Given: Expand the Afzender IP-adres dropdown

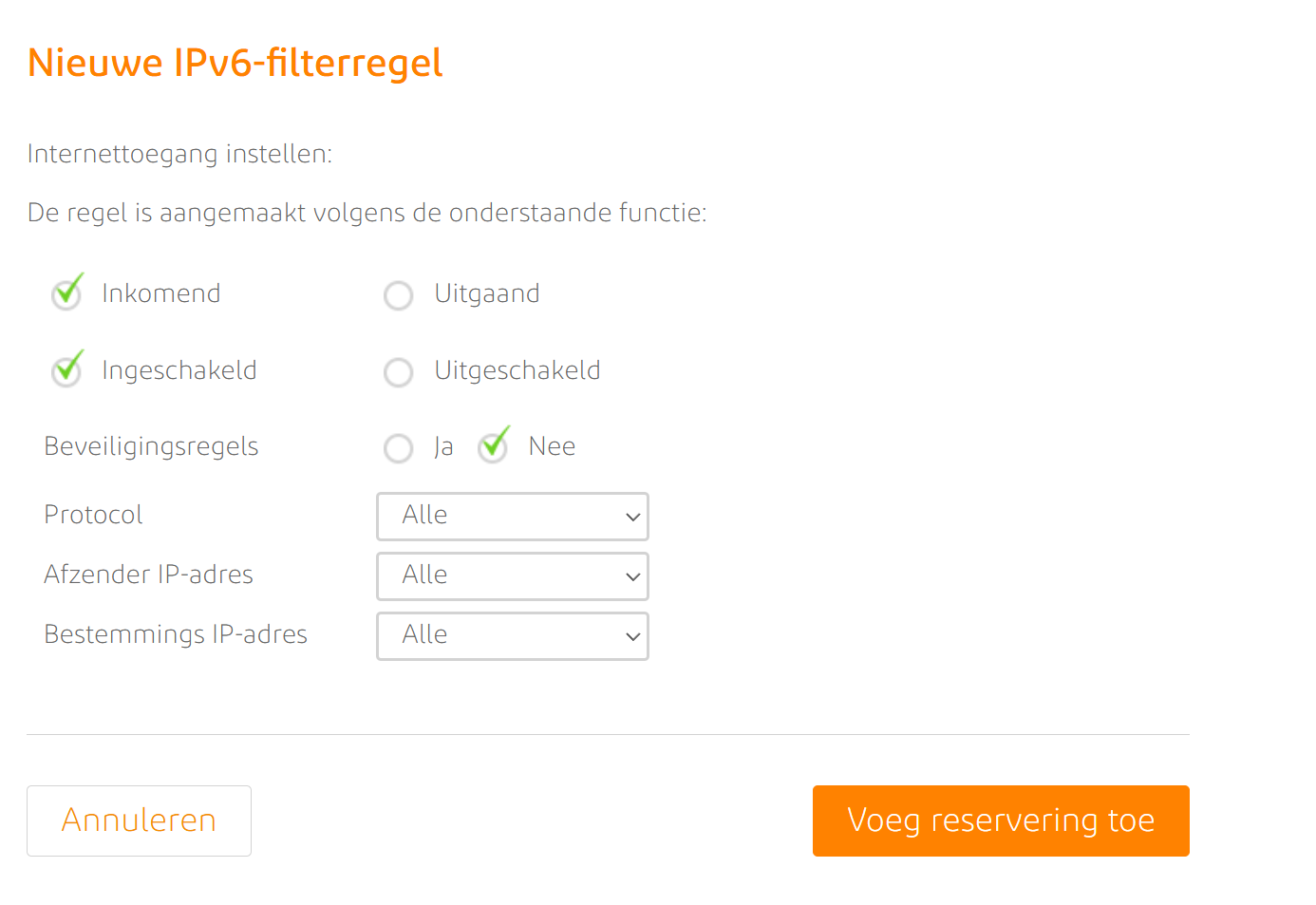Looking at the screenshot, I should click(513, 576).
